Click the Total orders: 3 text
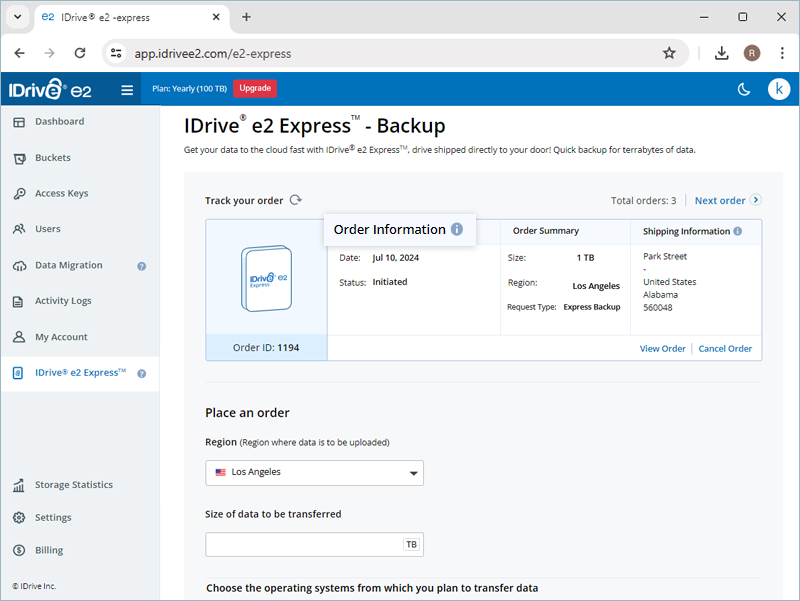Screen dimensions: 800x601 [643, 201]
